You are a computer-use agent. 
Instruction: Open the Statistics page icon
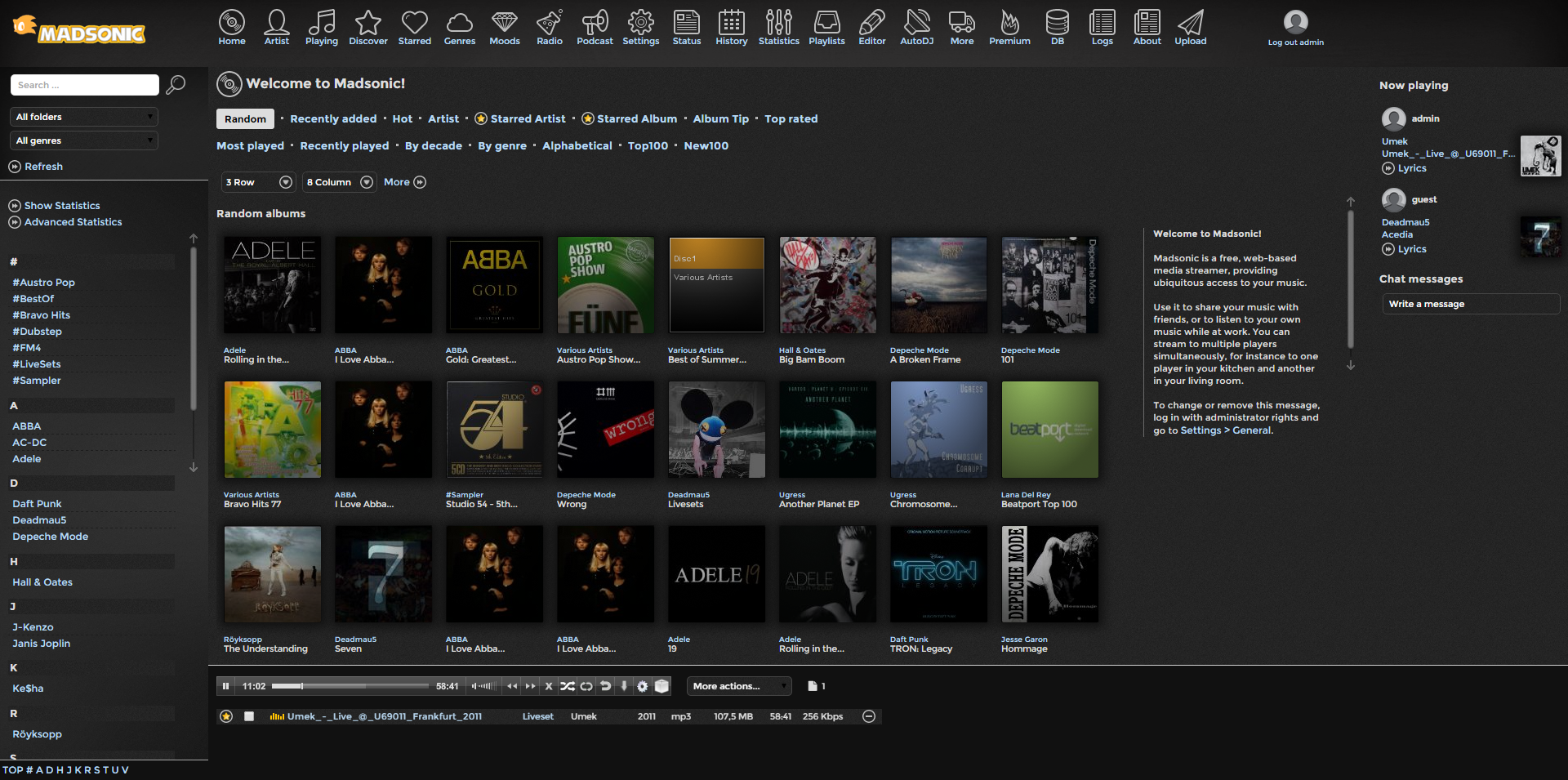pos(778,27)
